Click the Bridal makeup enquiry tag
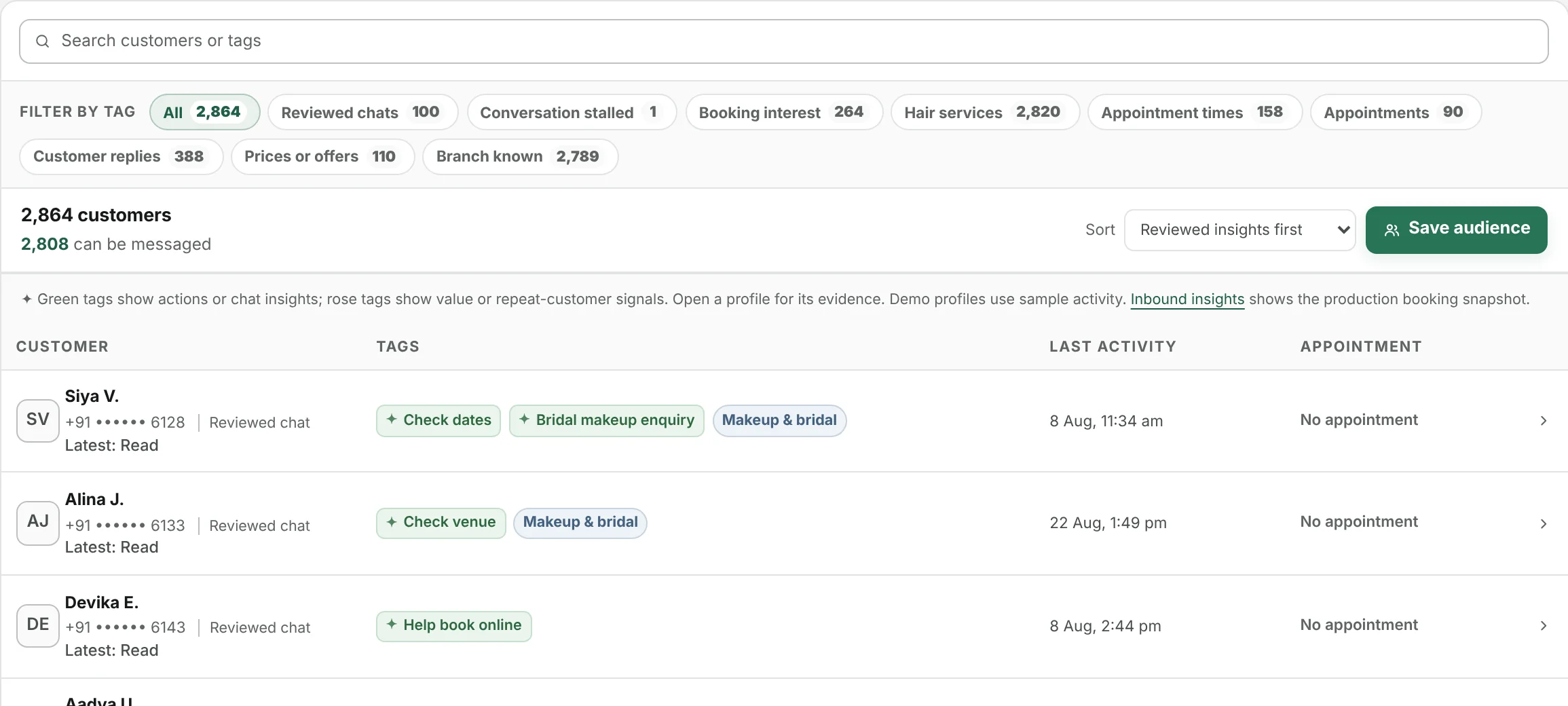The width and height of the screenshot is (1568, 706). pos(607,420)
